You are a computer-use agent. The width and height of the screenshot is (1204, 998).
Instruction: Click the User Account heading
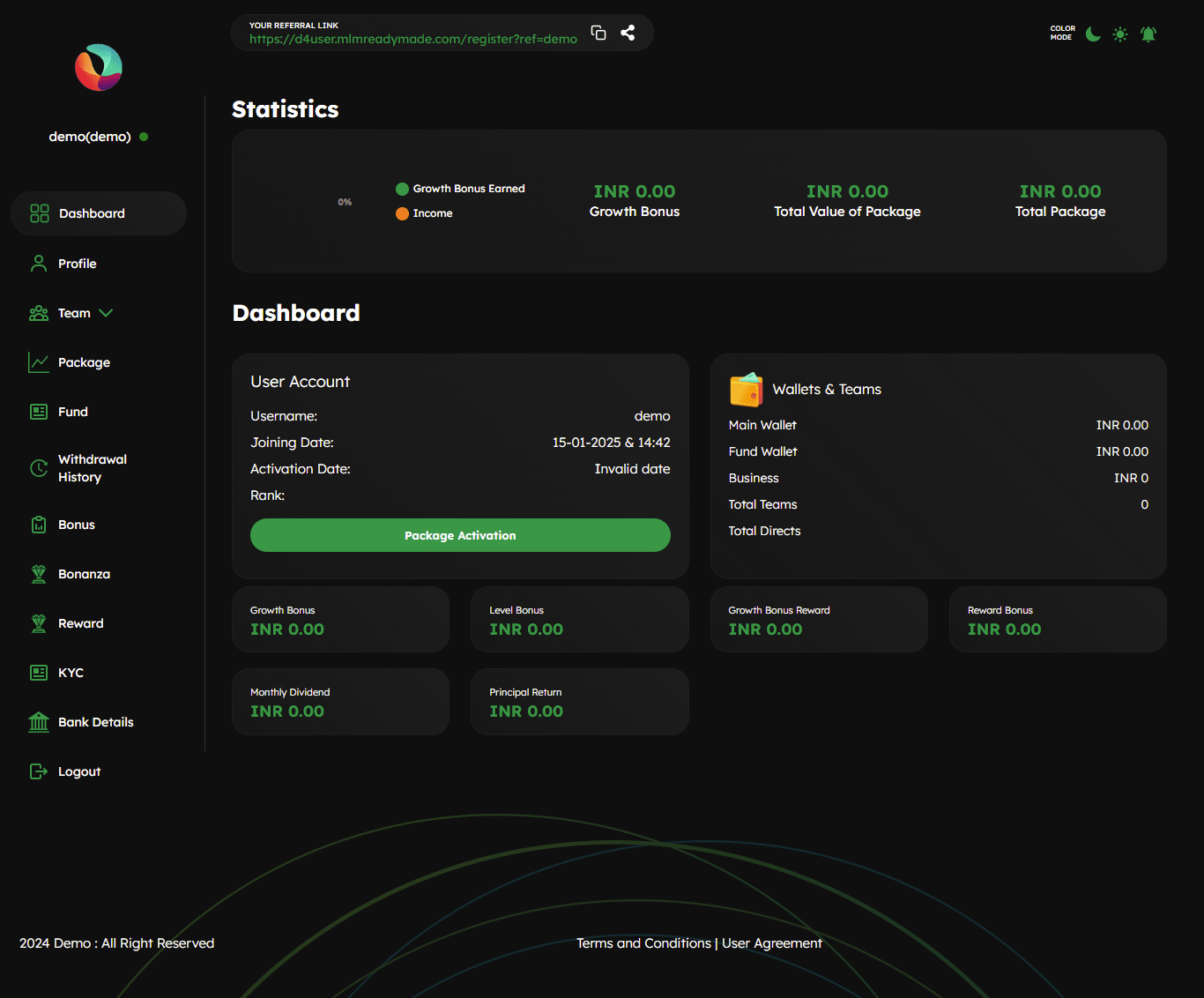(300, 382)
